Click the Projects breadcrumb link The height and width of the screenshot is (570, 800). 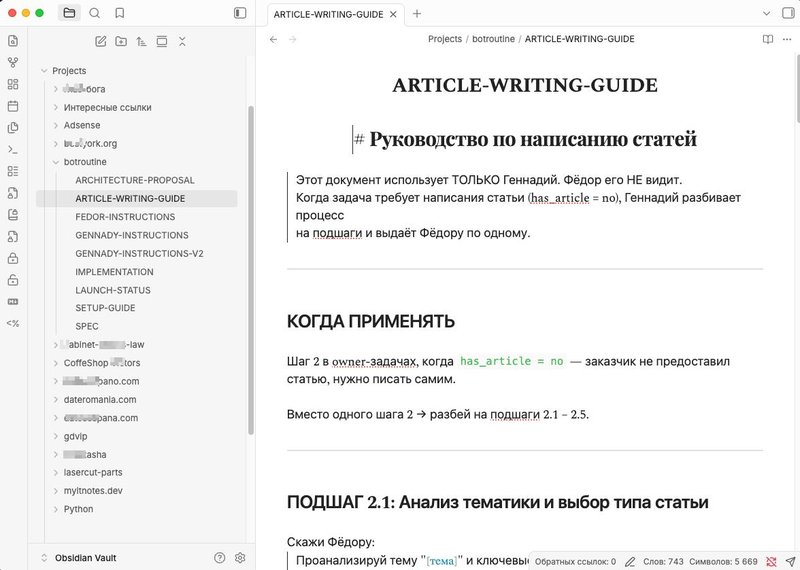click(x=445, y=39)
